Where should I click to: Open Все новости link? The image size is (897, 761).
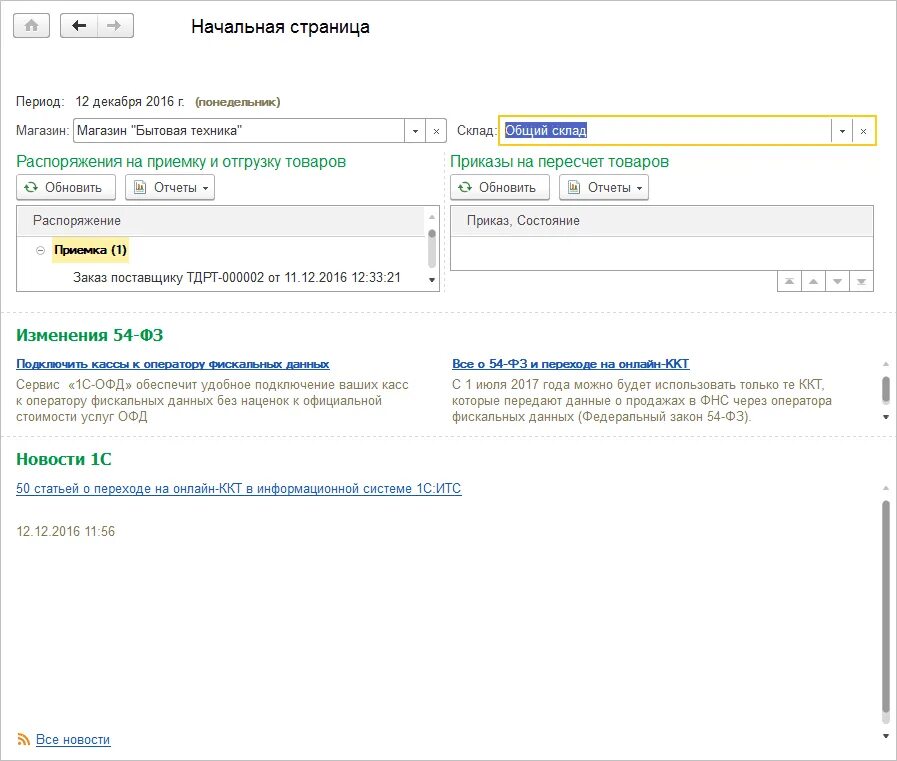pos(73,739)
